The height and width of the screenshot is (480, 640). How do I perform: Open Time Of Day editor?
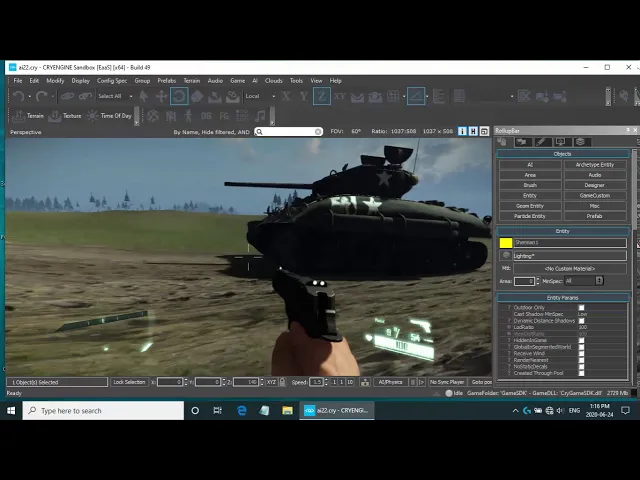click(x=109, y=116)
